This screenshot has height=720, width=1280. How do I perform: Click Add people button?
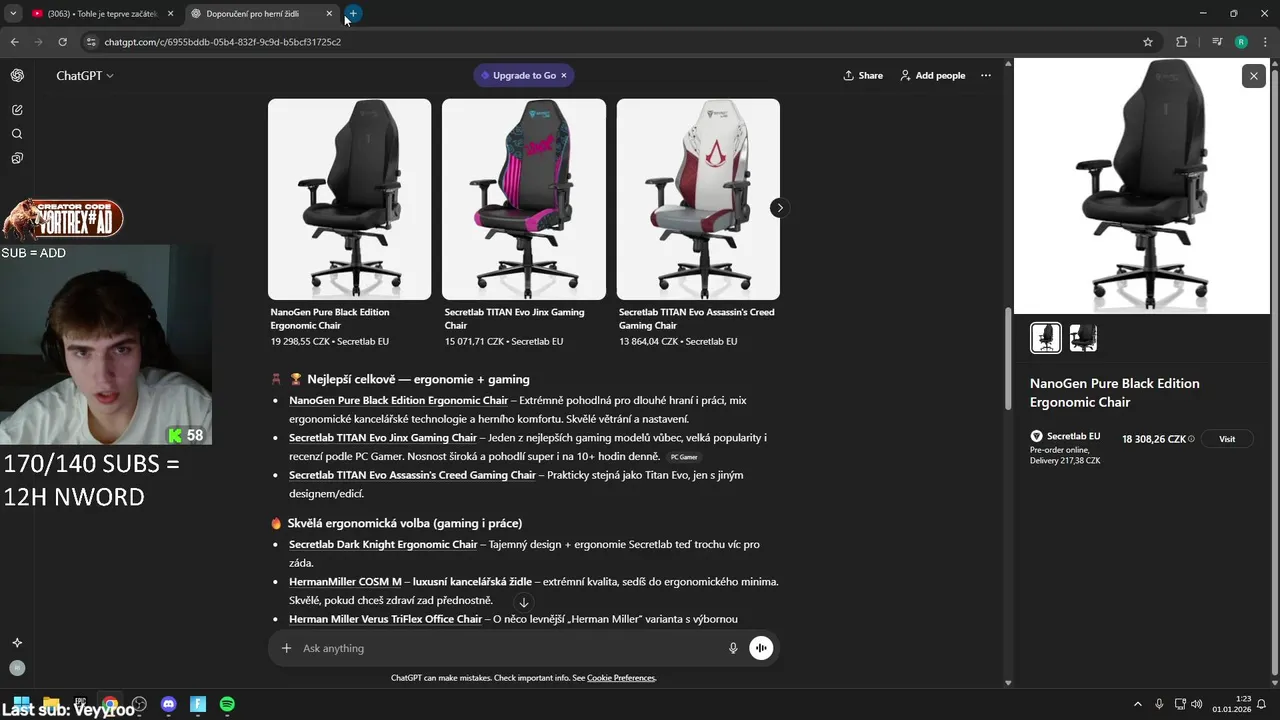click(932, 76)
